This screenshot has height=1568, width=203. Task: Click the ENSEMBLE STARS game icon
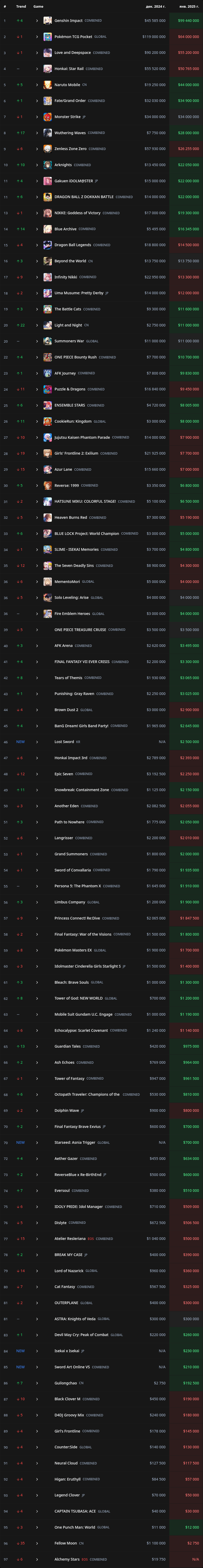pos(48,405)
